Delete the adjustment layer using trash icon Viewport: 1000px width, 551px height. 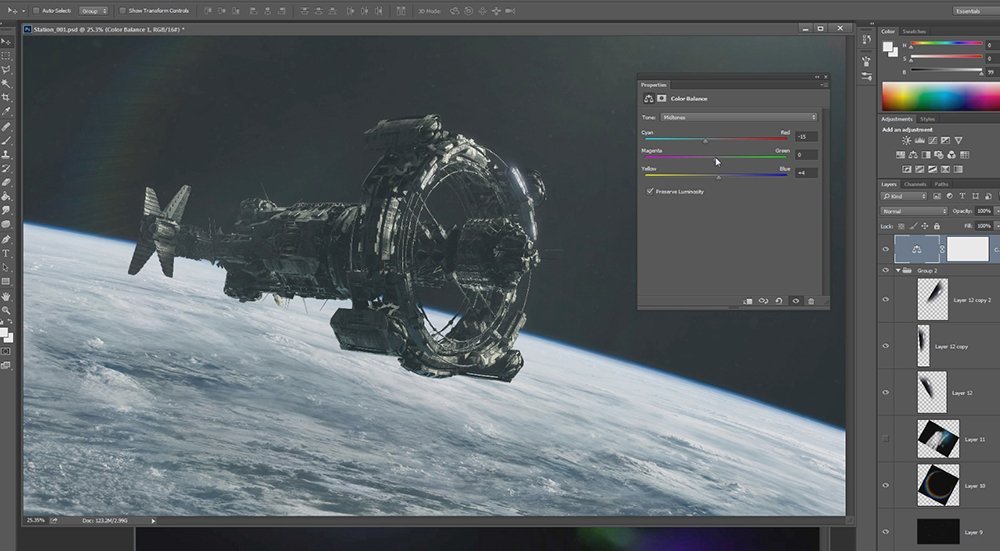(811, 300)
